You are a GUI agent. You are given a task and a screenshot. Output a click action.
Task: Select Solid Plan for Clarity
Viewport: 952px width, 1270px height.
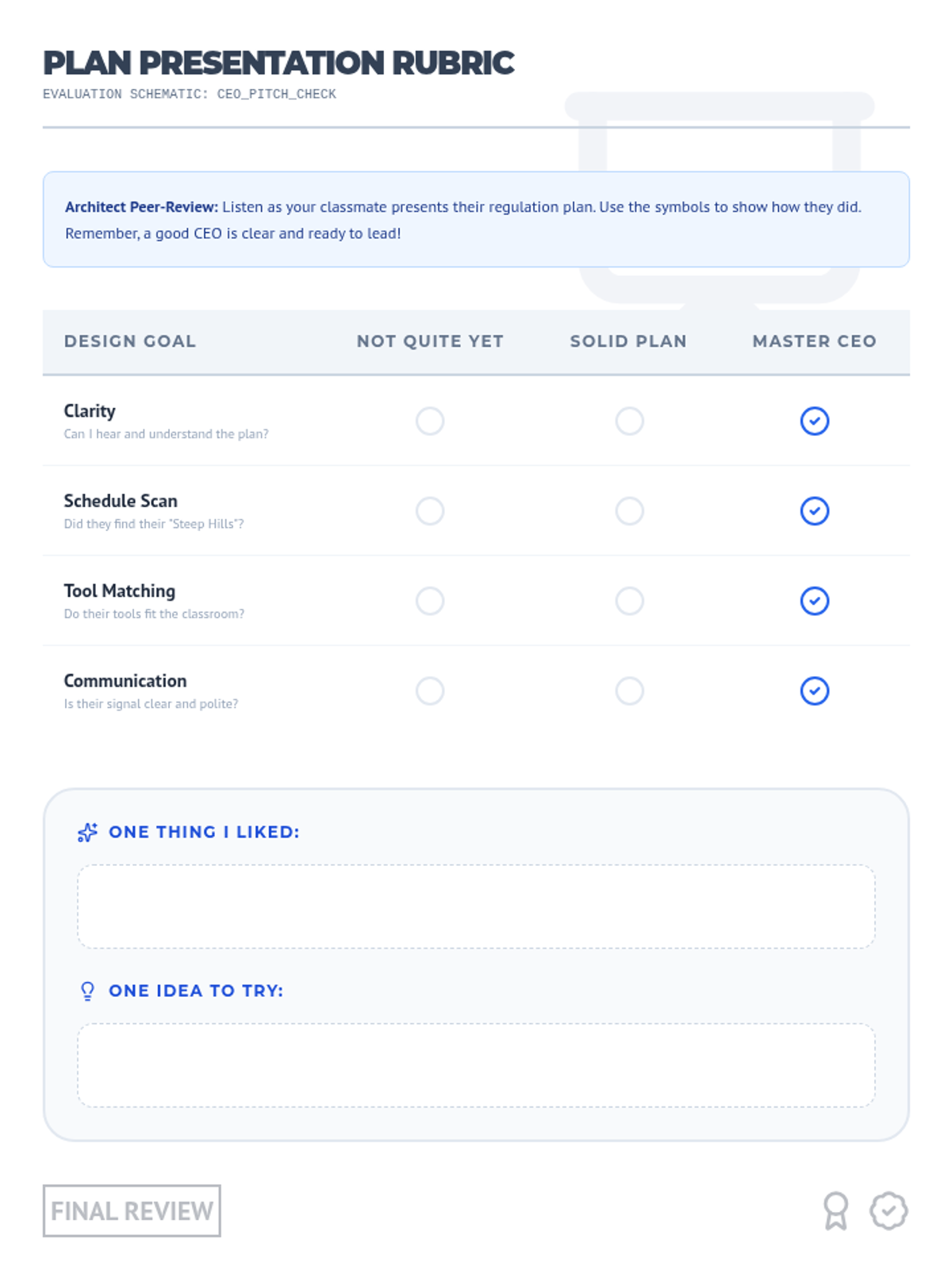[629, 421]
